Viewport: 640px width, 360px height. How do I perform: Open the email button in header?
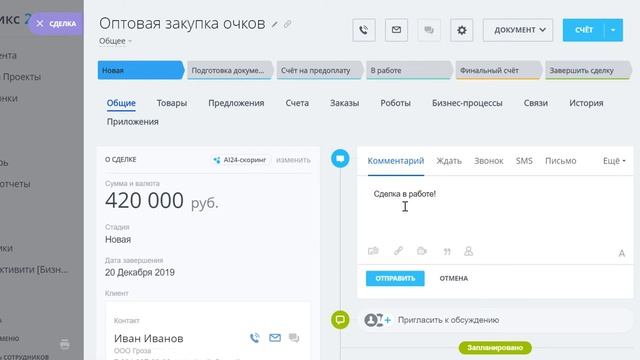[396, 30]
